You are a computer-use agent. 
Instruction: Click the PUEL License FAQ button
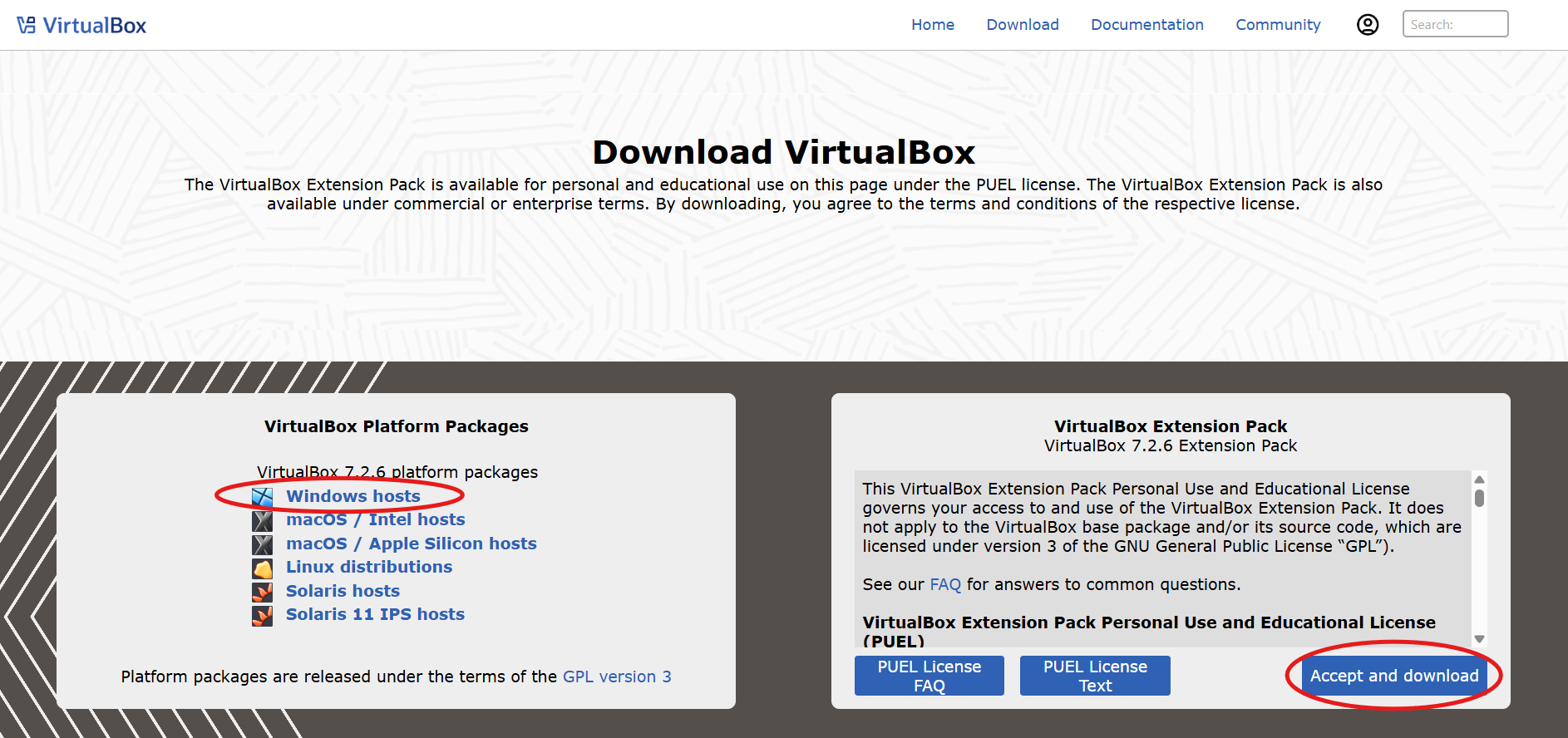click(x=929, y=676)
